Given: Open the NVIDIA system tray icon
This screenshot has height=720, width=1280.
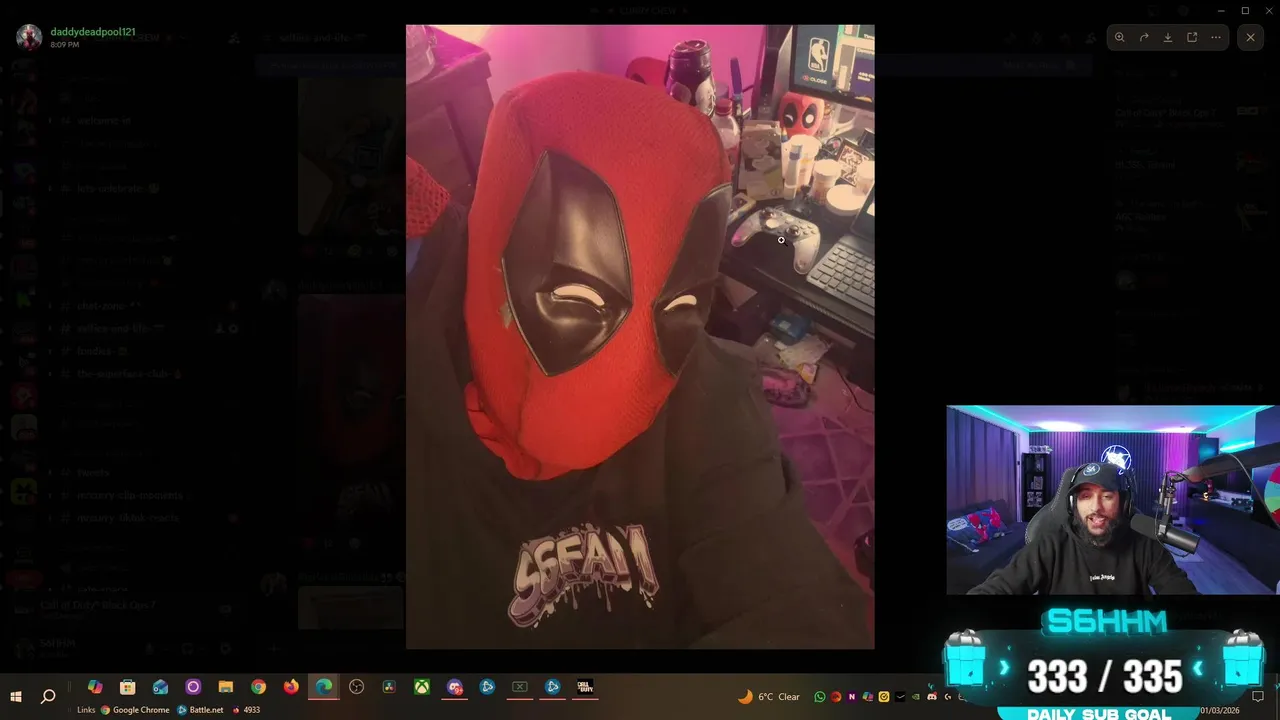Looking at the screenshot, I should pyautogui.click(x=917, y=697).
